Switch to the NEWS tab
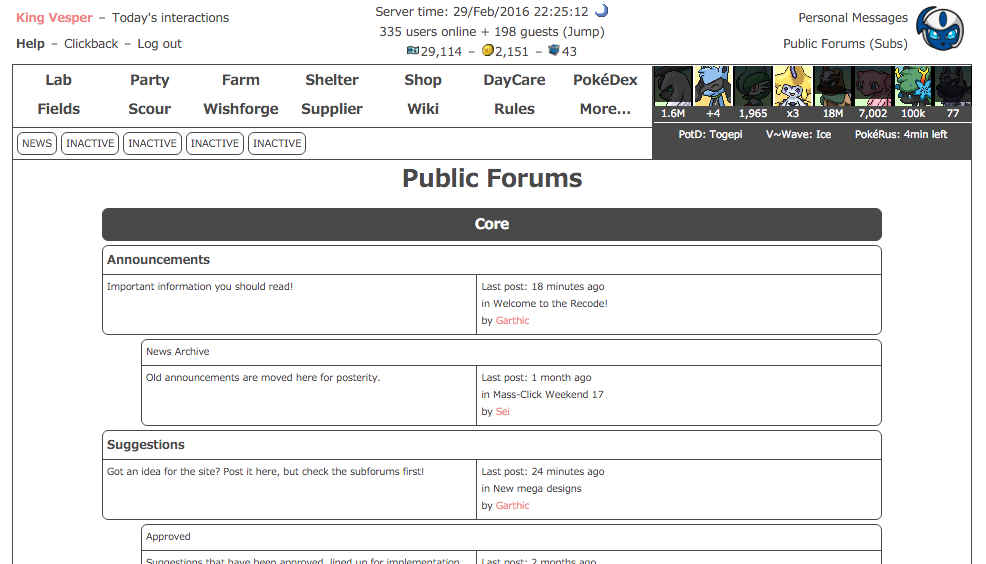Image resolution: width=986 pixels, height=564 pixels. coord(37,143)
